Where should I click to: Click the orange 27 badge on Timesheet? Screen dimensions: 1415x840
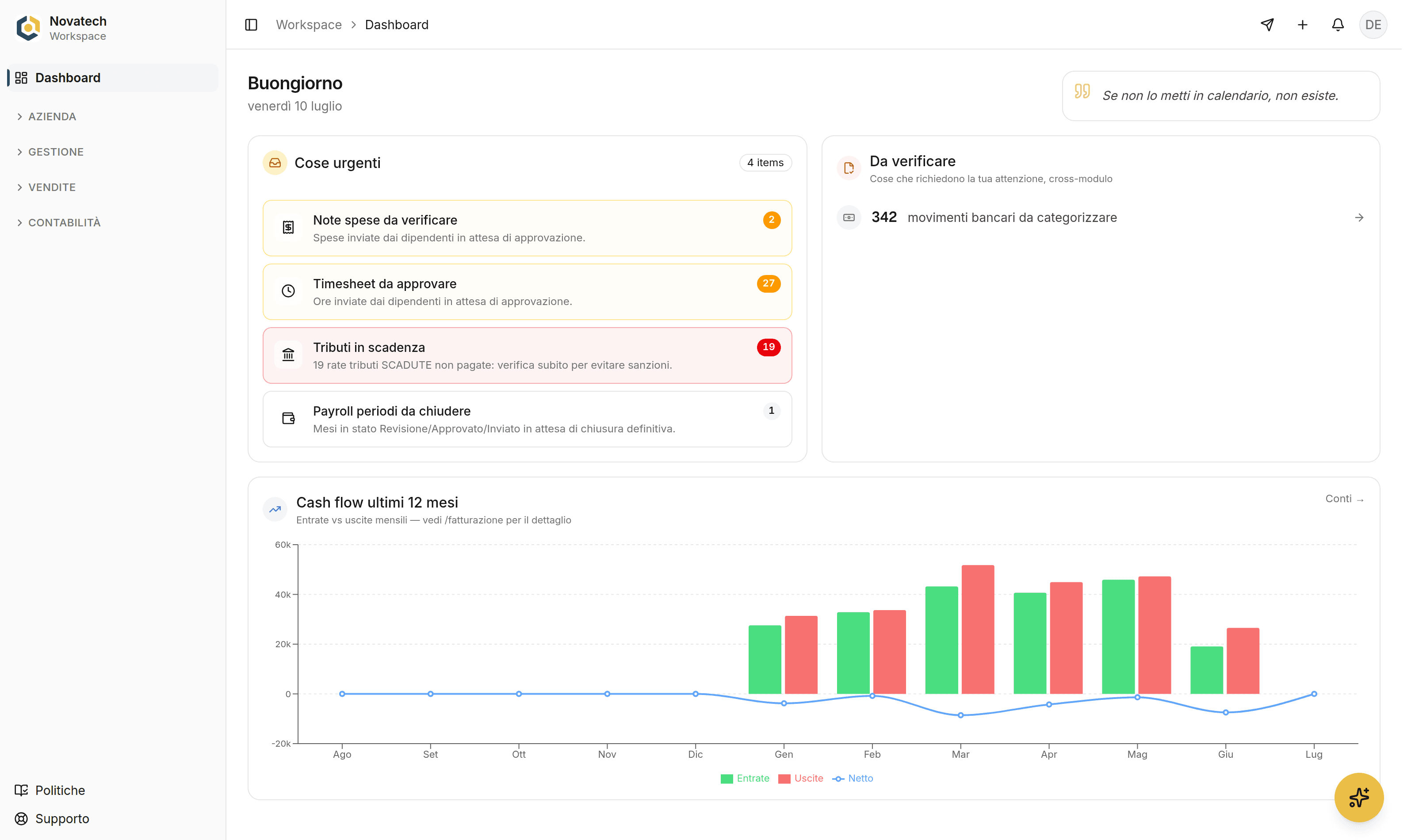click(x=769, y=283)
